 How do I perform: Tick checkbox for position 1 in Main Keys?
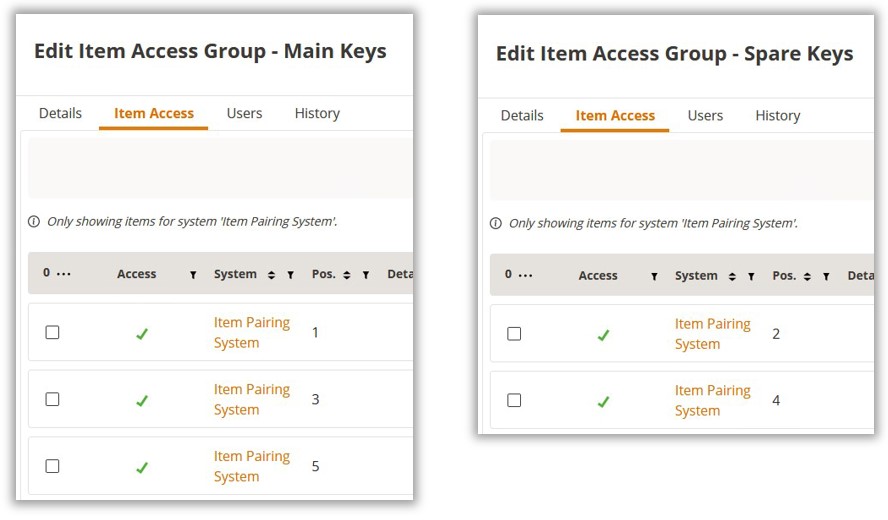point(52,333)
